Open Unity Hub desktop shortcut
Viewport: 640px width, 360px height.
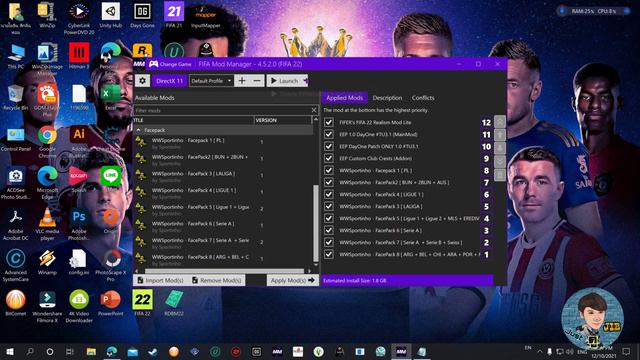click(x=111, y=15)
